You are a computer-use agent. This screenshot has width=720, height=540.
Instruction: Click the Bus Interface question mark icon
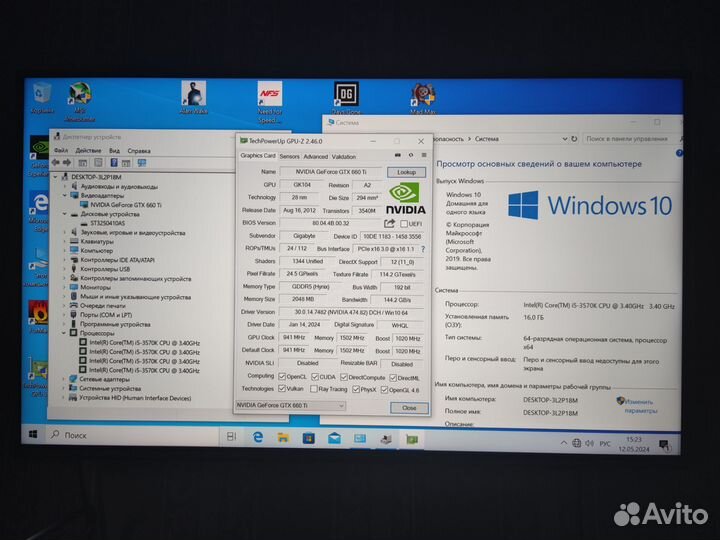coord(423,249)
